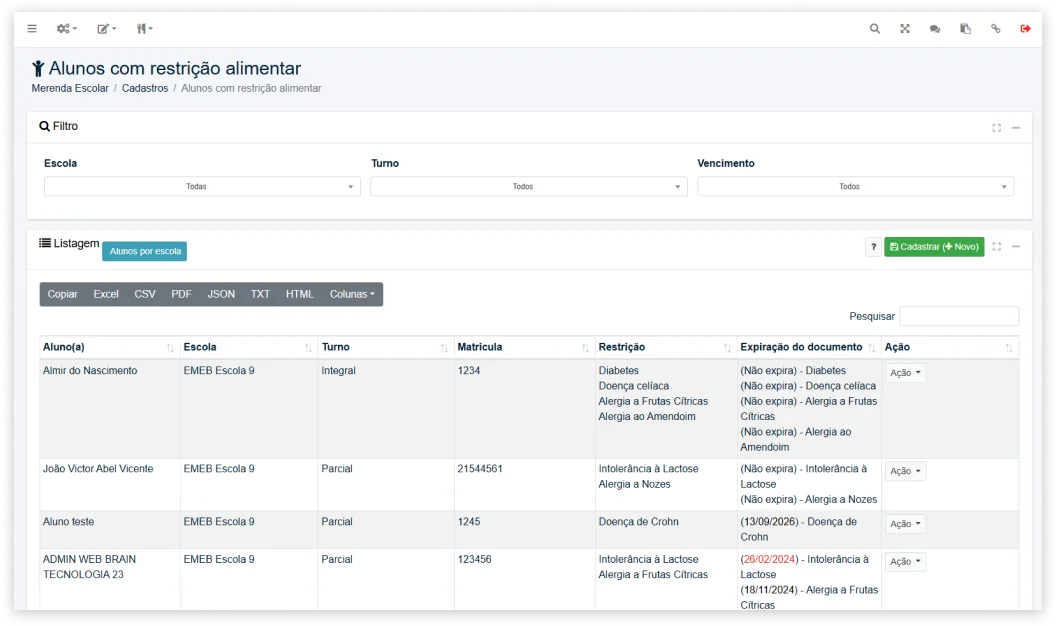Copy table with the Copiar button

pyautogui.click(x=63, y=294)
